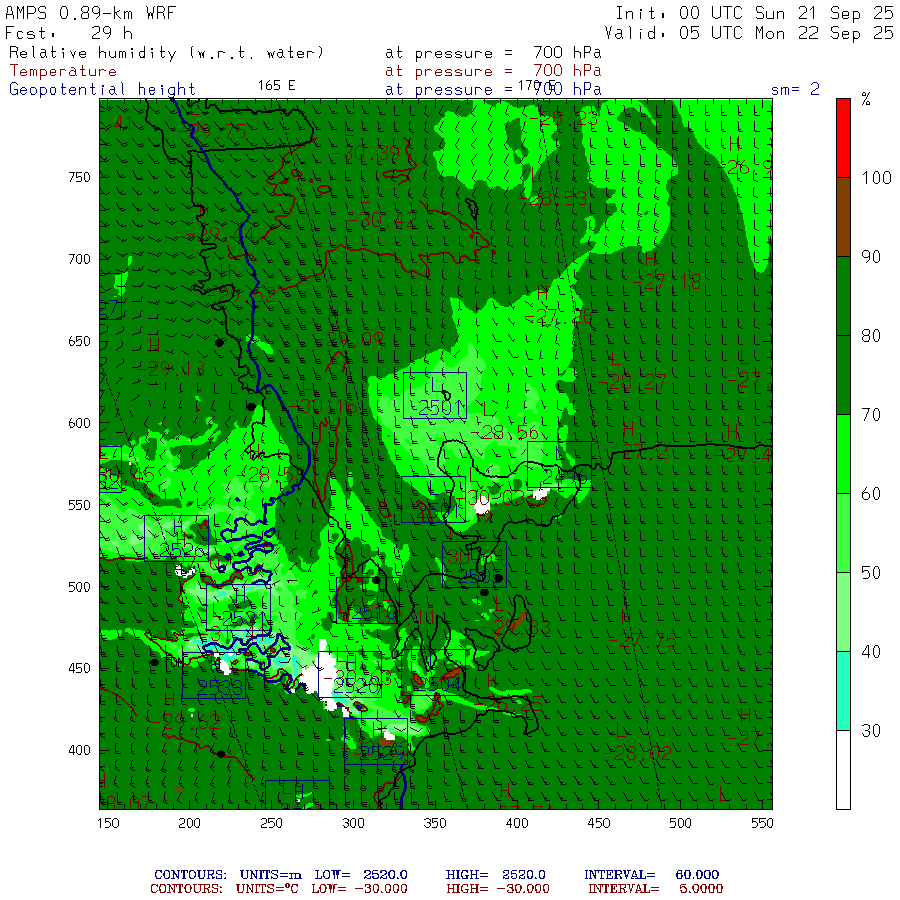Screen dimensions: 900x900
Task: Click the 'sm= 2' smoothing label
Action: tap(795, 89)
